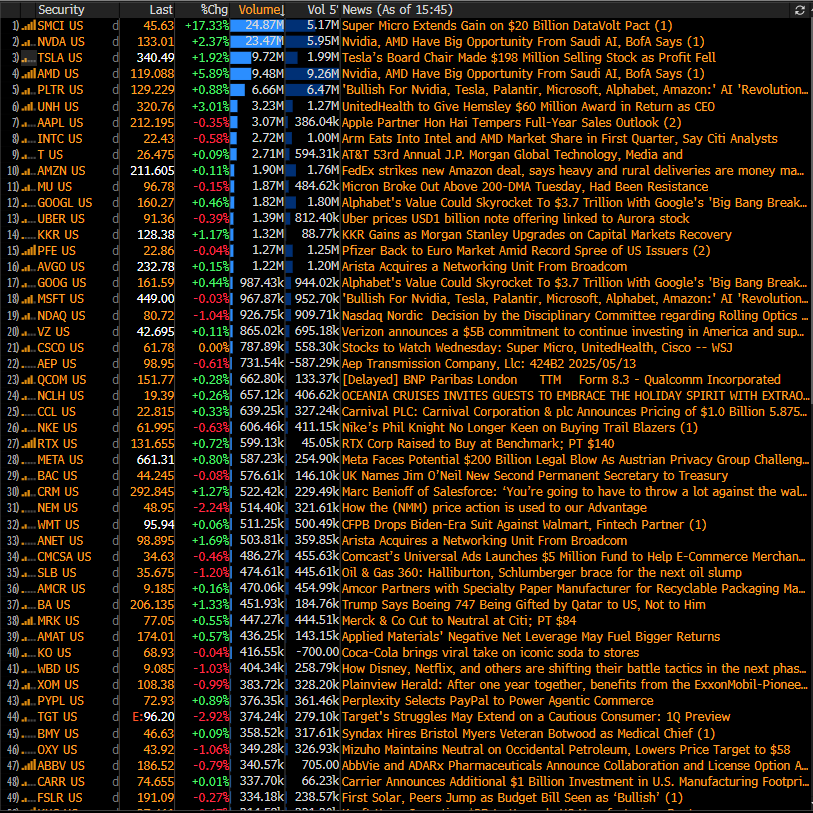Open the Merck & Co Cut to Neutral headline
Image resolution: width=813 pixels, height=813 pixels.
(459, 621)
